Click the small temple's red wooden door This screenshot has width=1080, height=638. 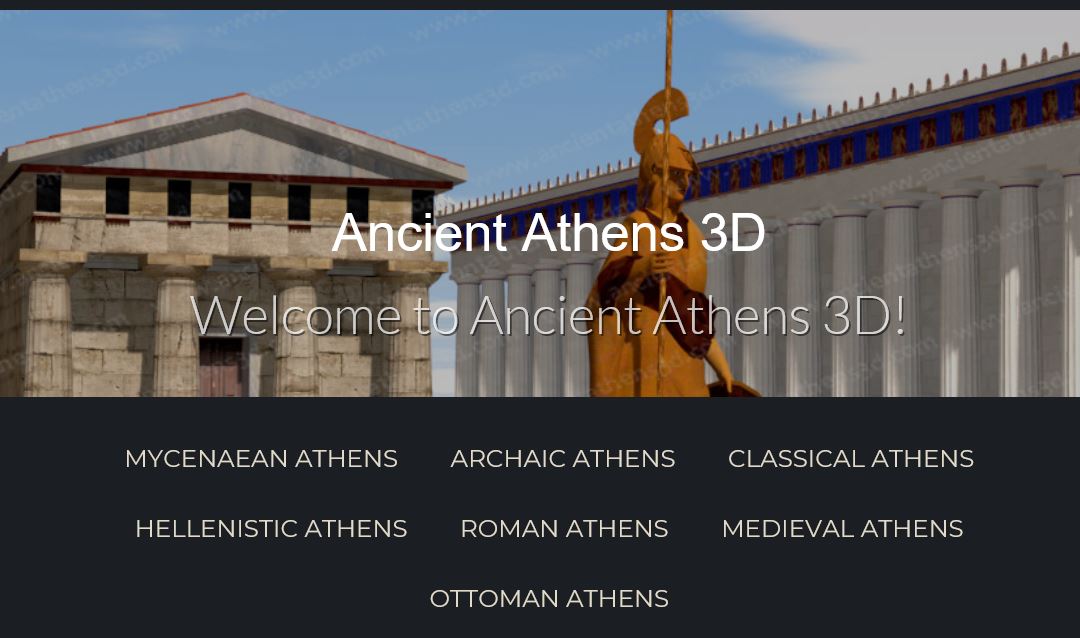coord(220,367)
